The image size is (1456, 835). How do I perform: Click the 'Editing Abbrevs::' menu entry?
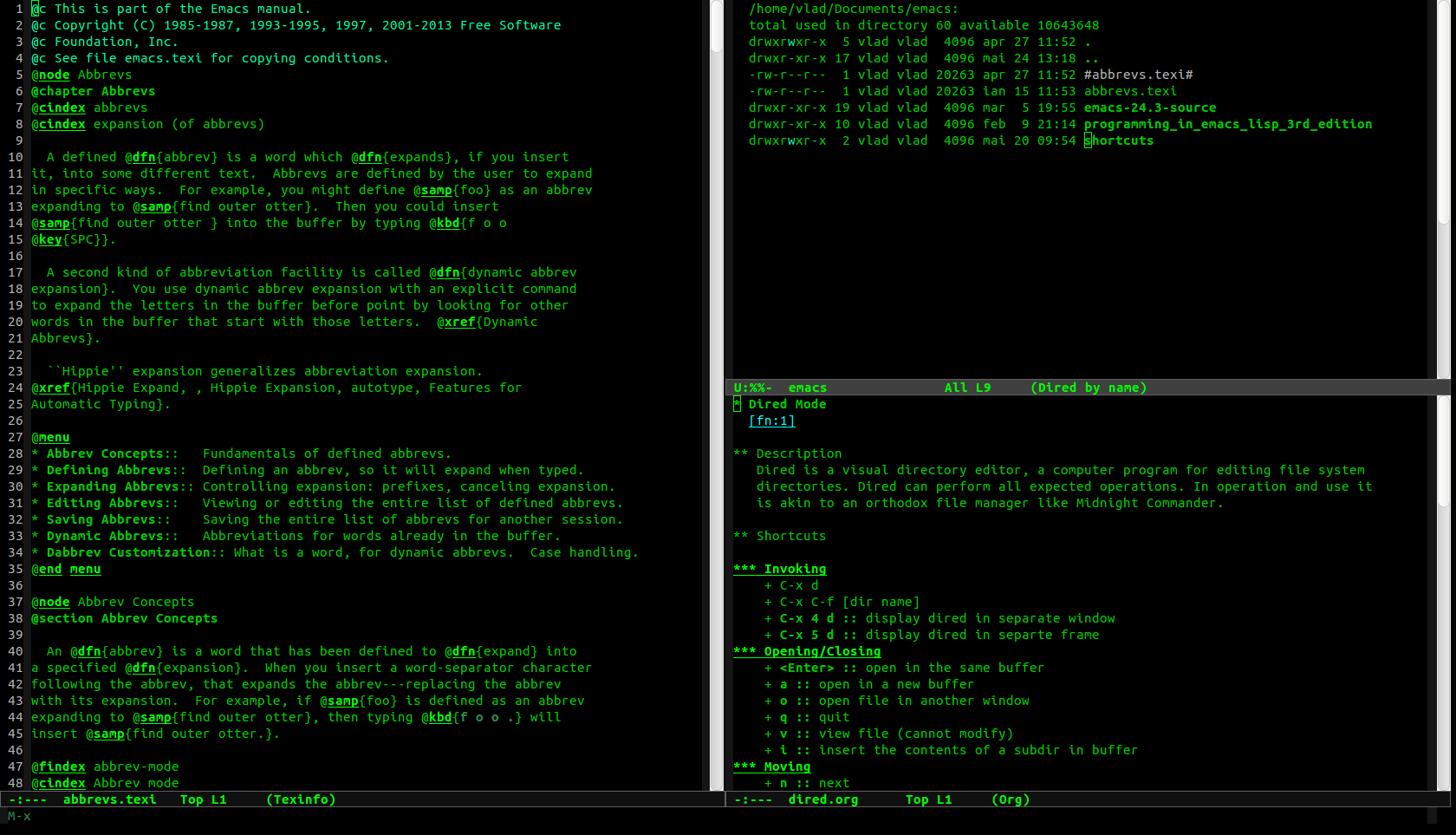[x=112, y=503]
